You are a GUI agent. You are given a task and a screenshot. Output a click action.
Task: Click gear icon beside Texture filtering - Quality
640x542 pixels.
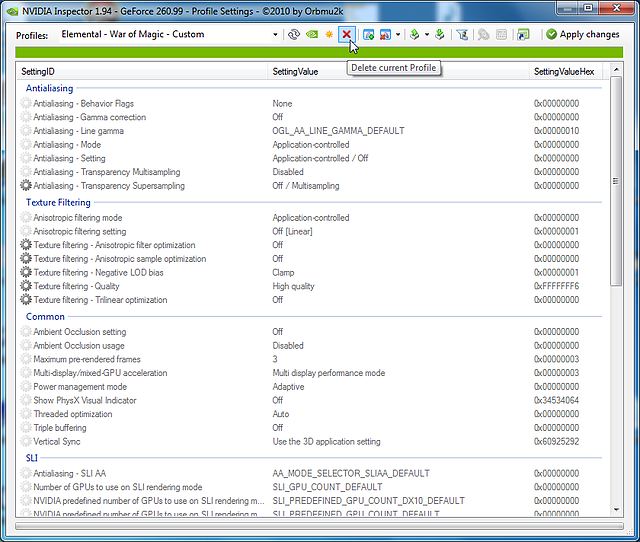26,286
